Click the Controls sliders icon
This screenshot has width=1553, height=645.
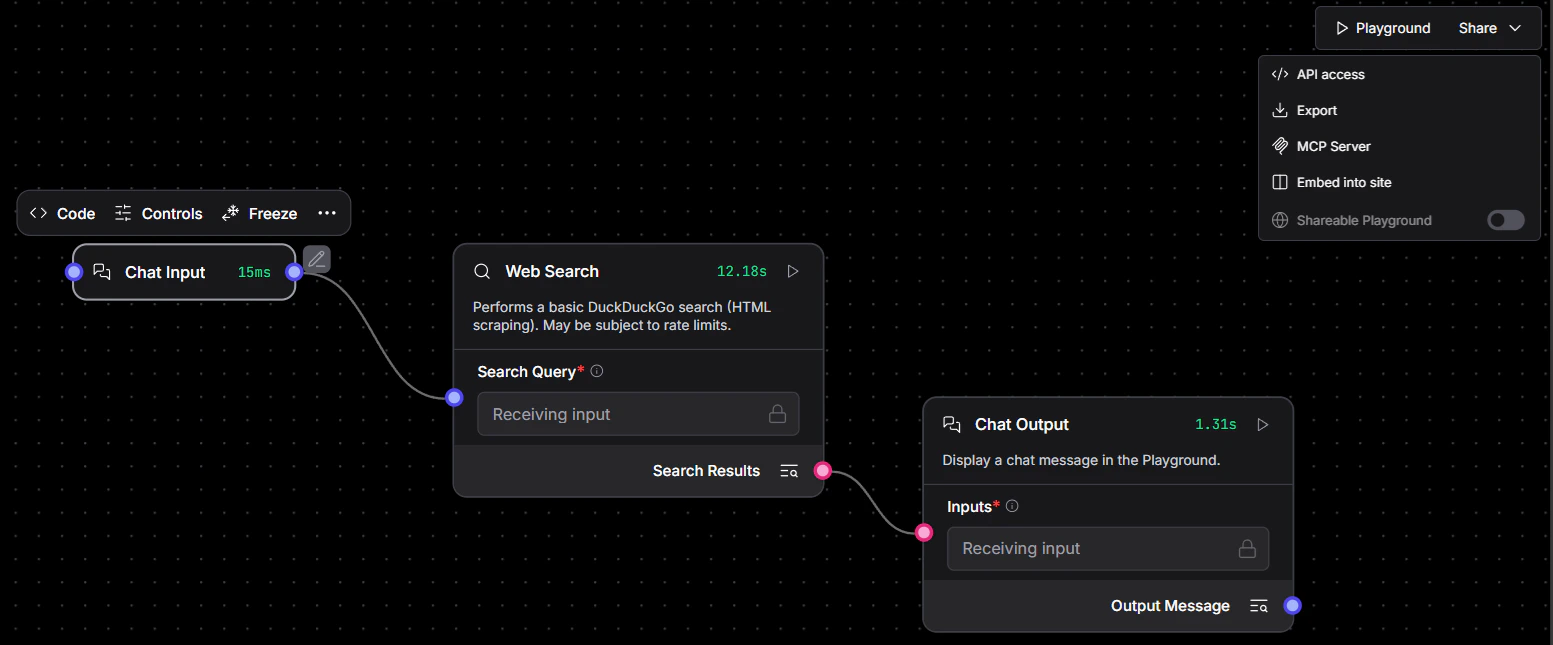coord(122,212)
